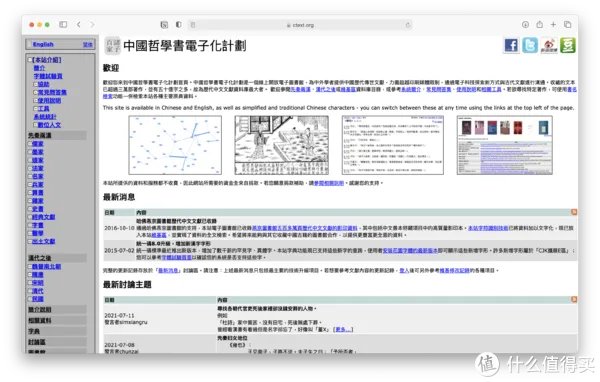This screenshot has width=600, height=382.
Task: Switch to simplified Chinese via 简体 link
Action: (88, 44)
